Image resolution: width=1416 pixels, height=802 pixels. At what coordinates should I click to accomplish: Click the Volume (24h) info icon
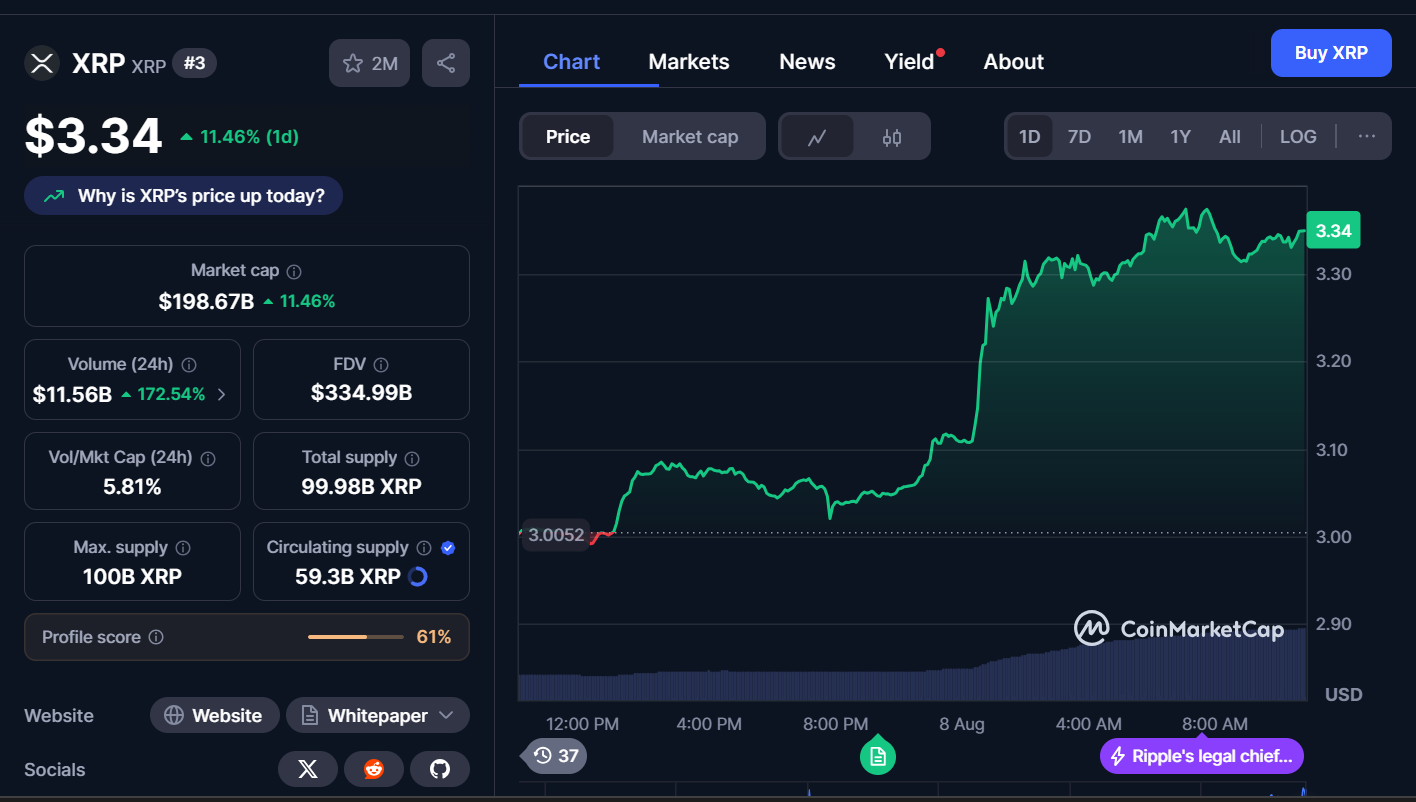[x=189, y=365]
